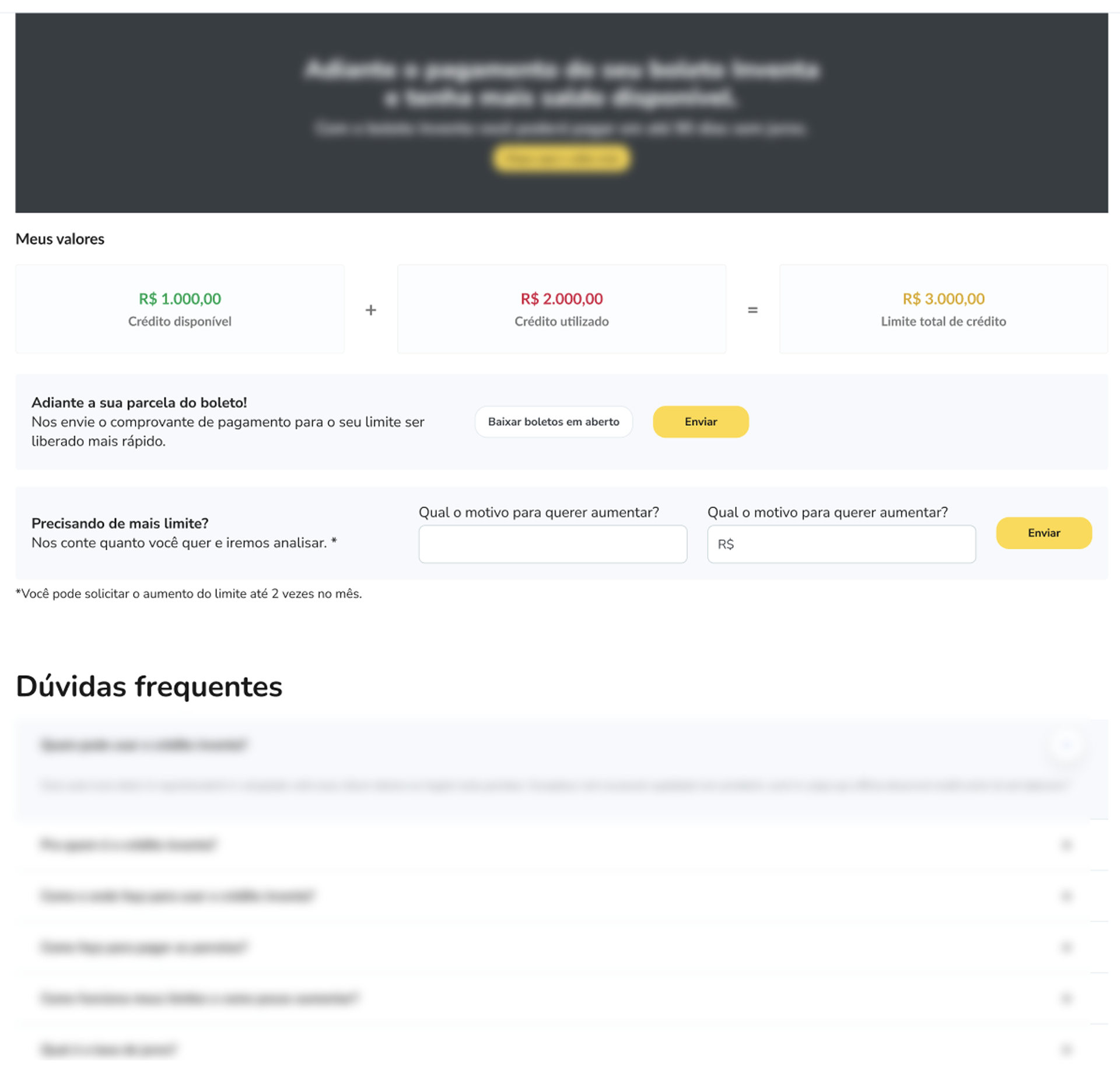Viewport: 1120px width, 1073px height.
Task: Click the plus sign between the credit cards
Action: coord(370,310)
